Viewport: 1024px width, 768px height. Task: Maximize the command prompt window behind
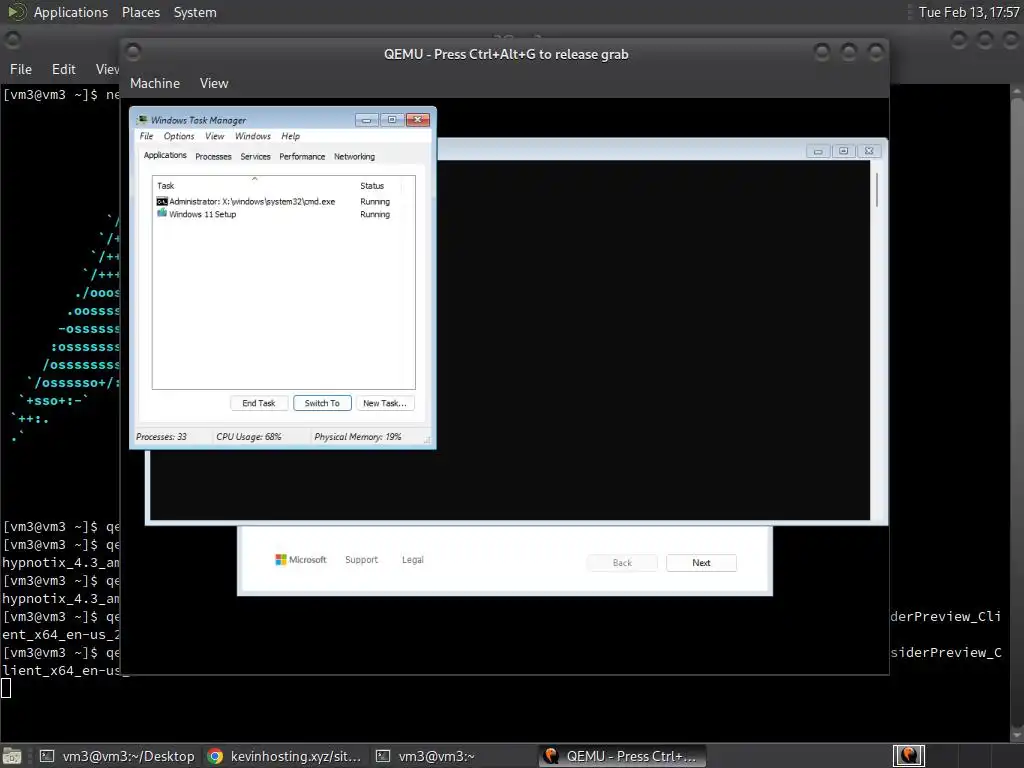(843, 151)
